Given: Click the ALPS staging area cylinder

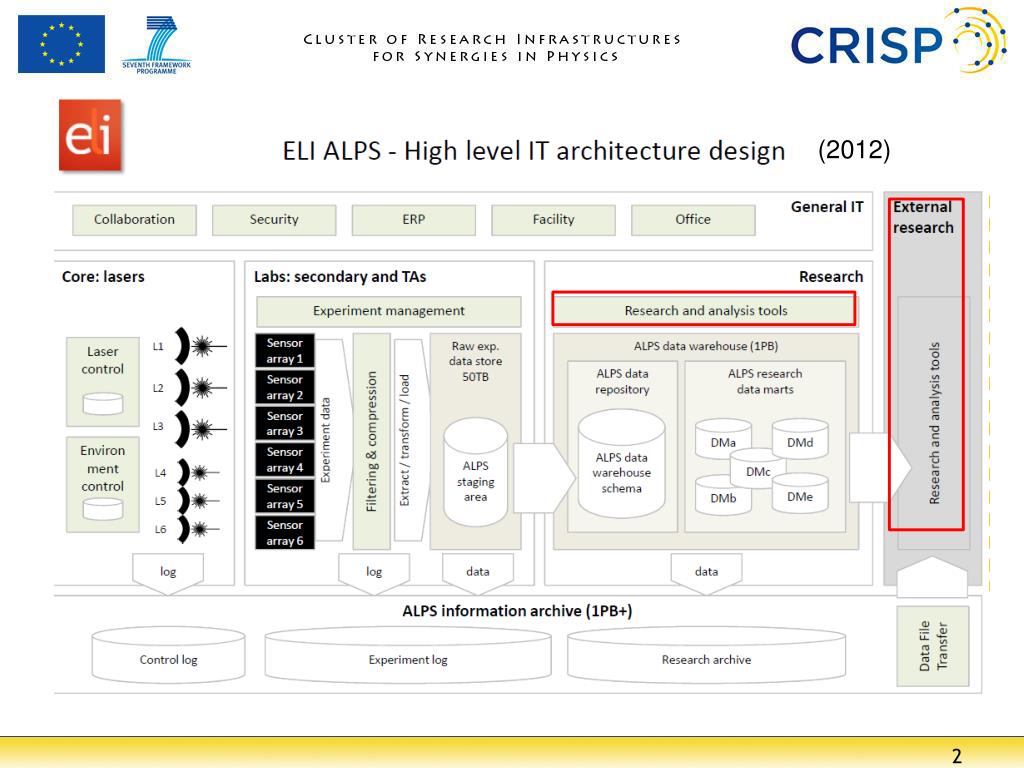Looking at the screenshot, I should pos(475,472).
